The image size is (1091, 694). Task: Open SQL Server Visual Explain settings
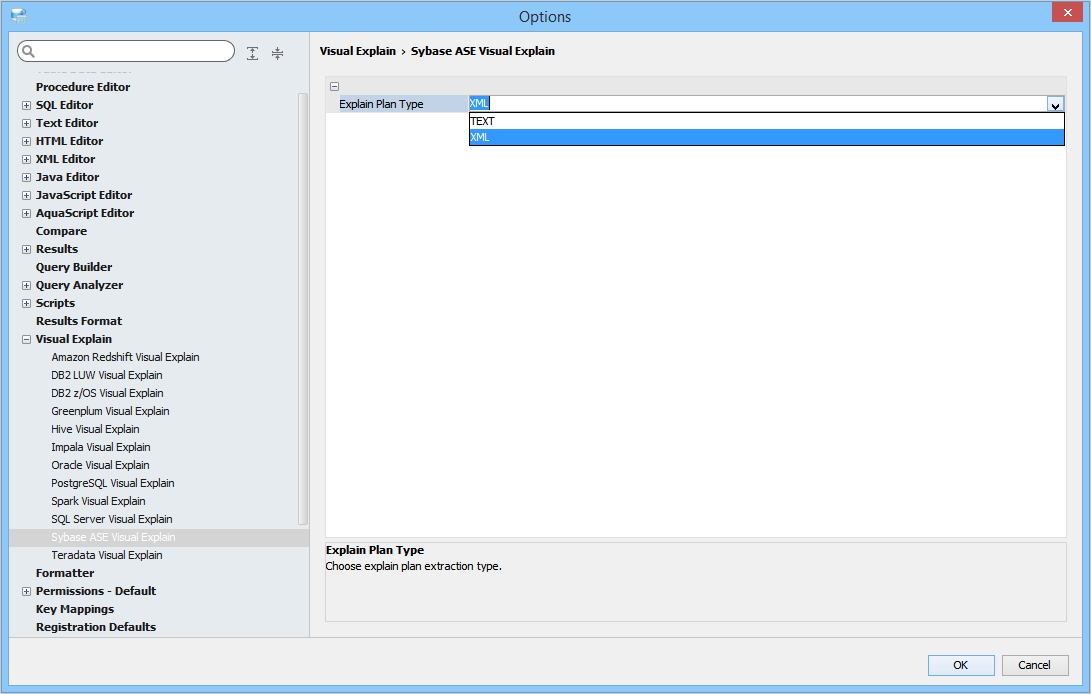pos(111,520)
